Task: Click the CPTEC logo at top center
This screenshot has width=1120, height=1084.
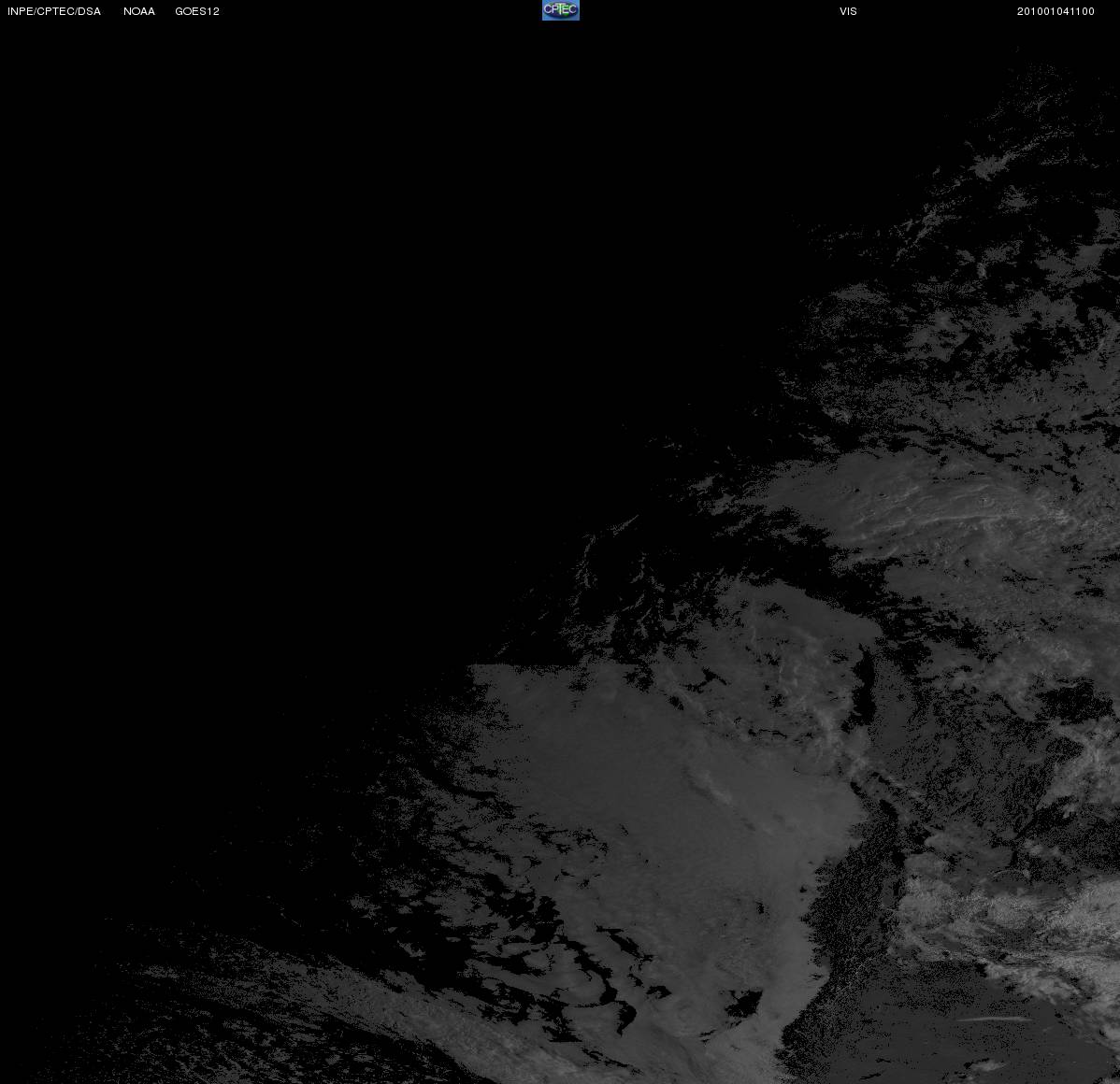Action: (561, 10)
